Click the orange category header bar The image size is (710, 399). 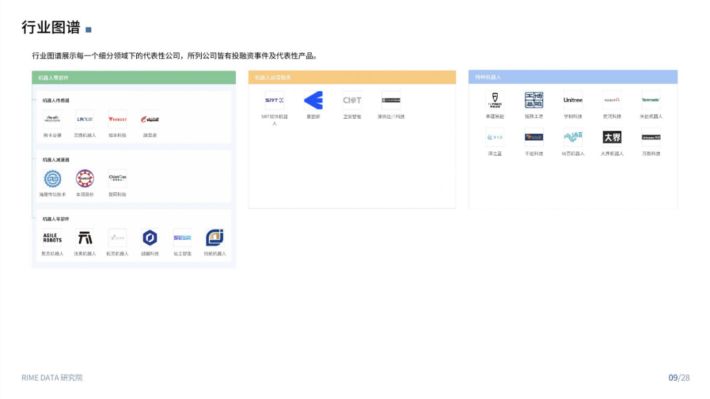point(352,77)
